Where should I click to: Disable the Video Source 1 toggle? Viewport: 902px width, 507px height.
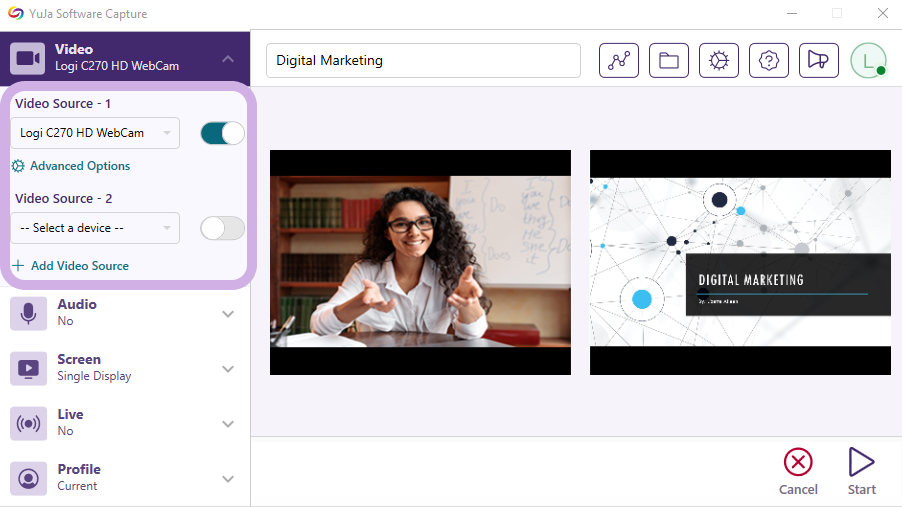coord(222,133)
